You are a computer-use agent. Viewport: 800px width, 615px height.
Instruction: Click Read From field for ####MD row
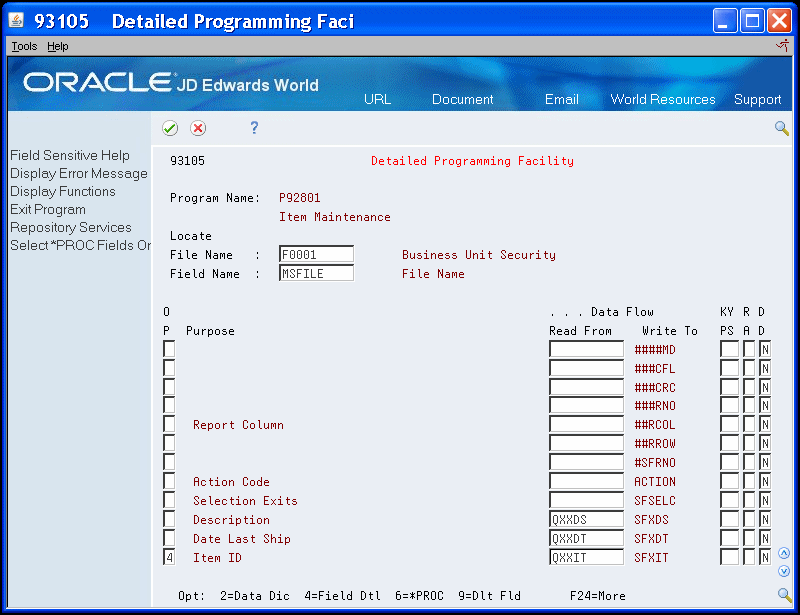586,349
